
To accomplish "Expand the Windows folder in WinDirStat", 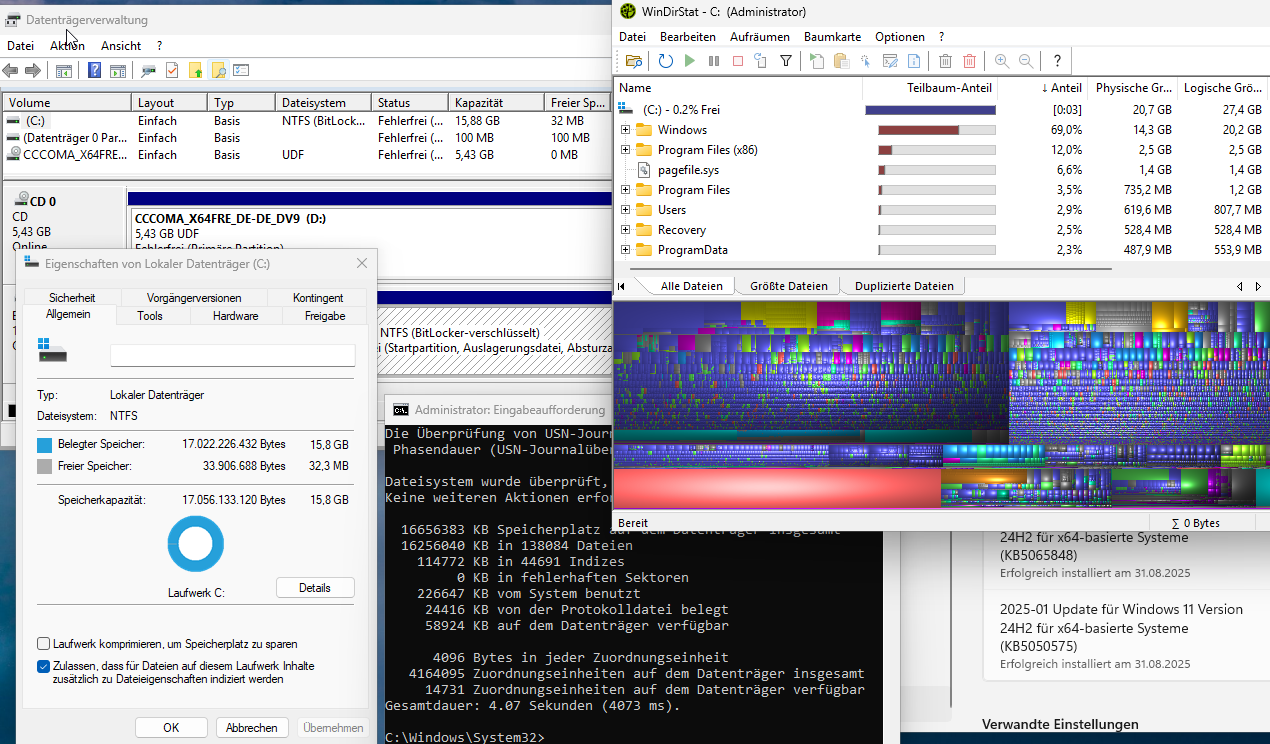I will tap(626, 130).
